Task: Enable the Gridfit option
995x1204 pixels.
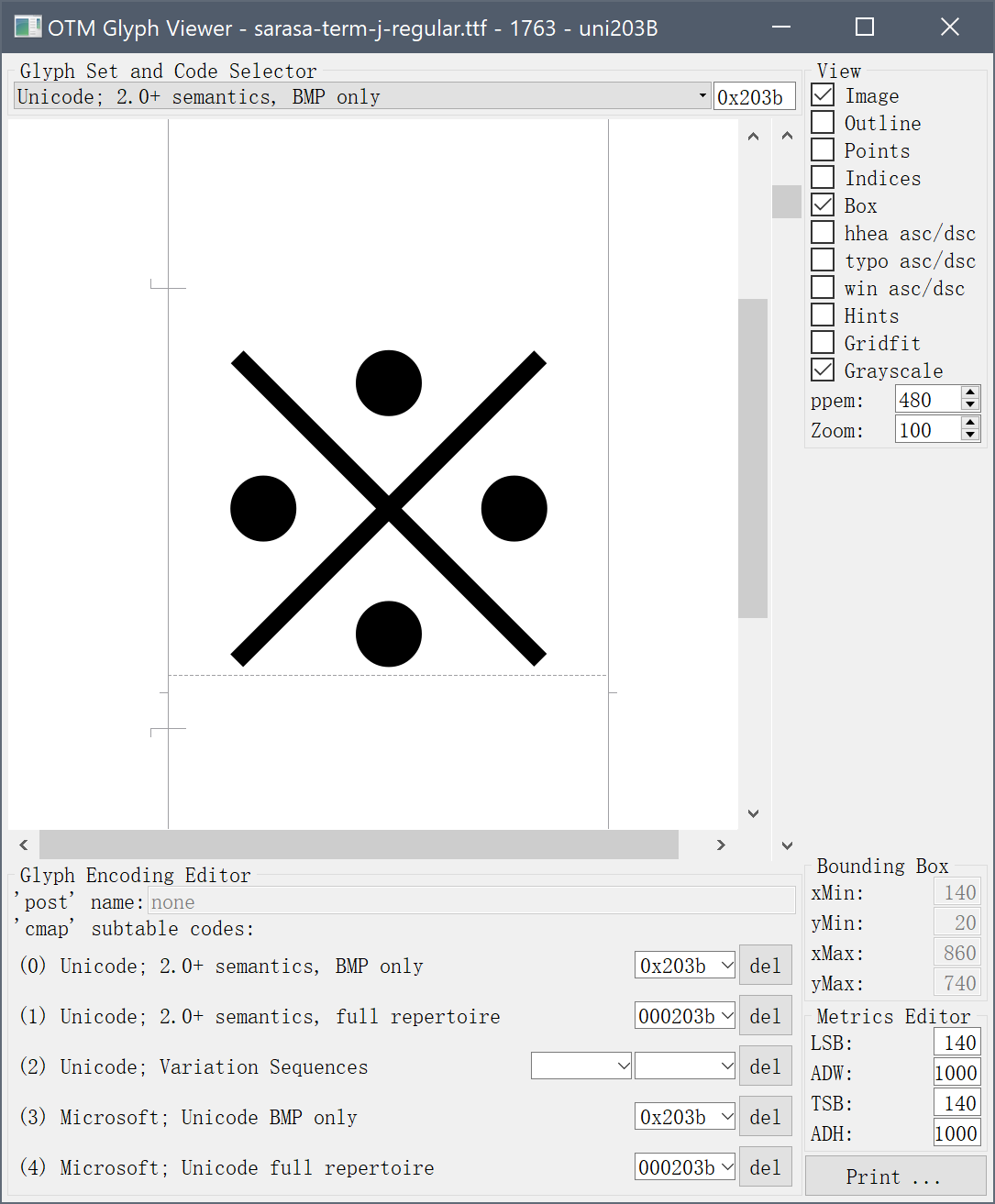Action: [x=823, y=342]
